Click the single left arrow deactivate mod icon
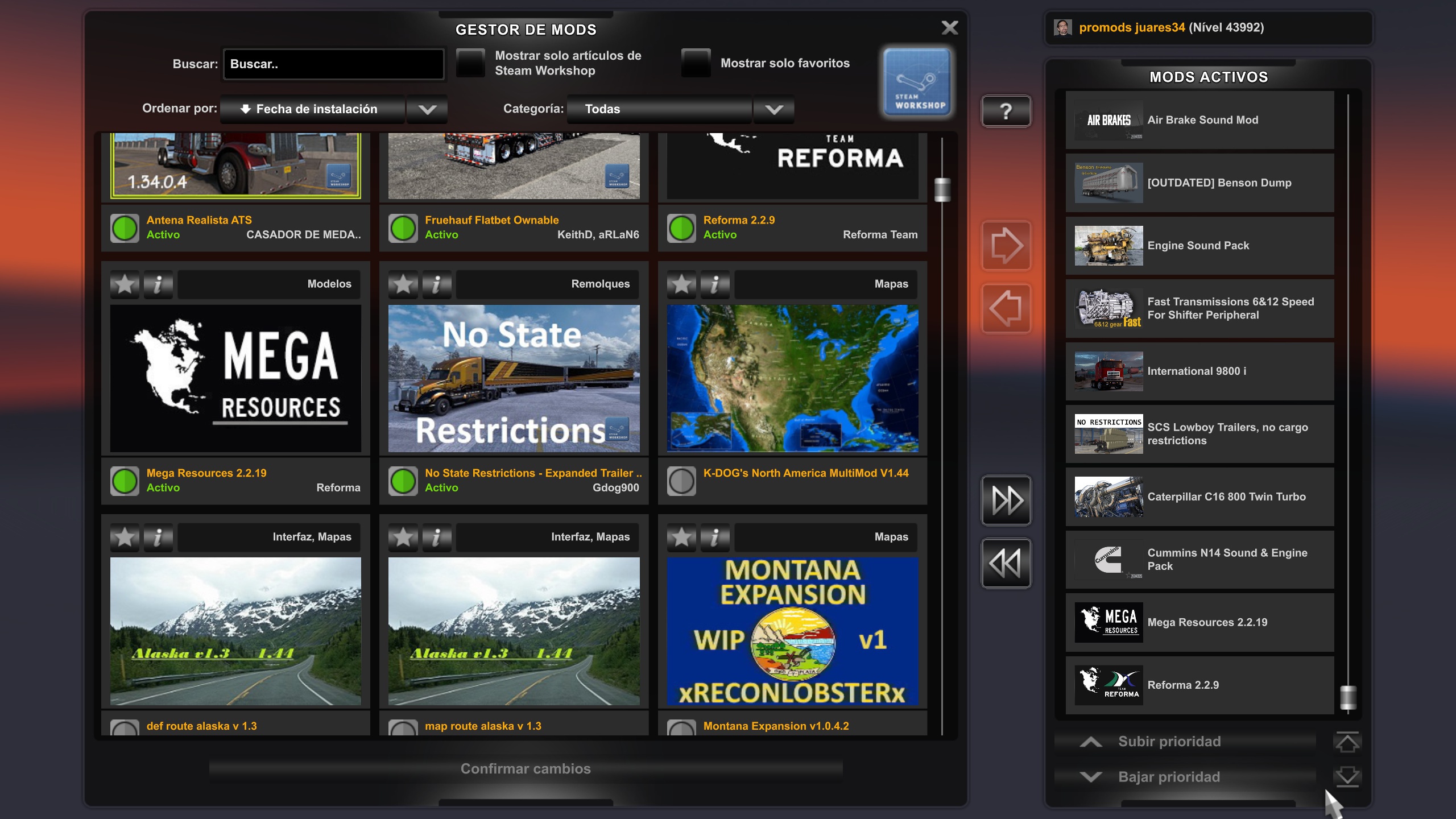1456x819 pixels. pyautogui.click(x=1006, y=308)
